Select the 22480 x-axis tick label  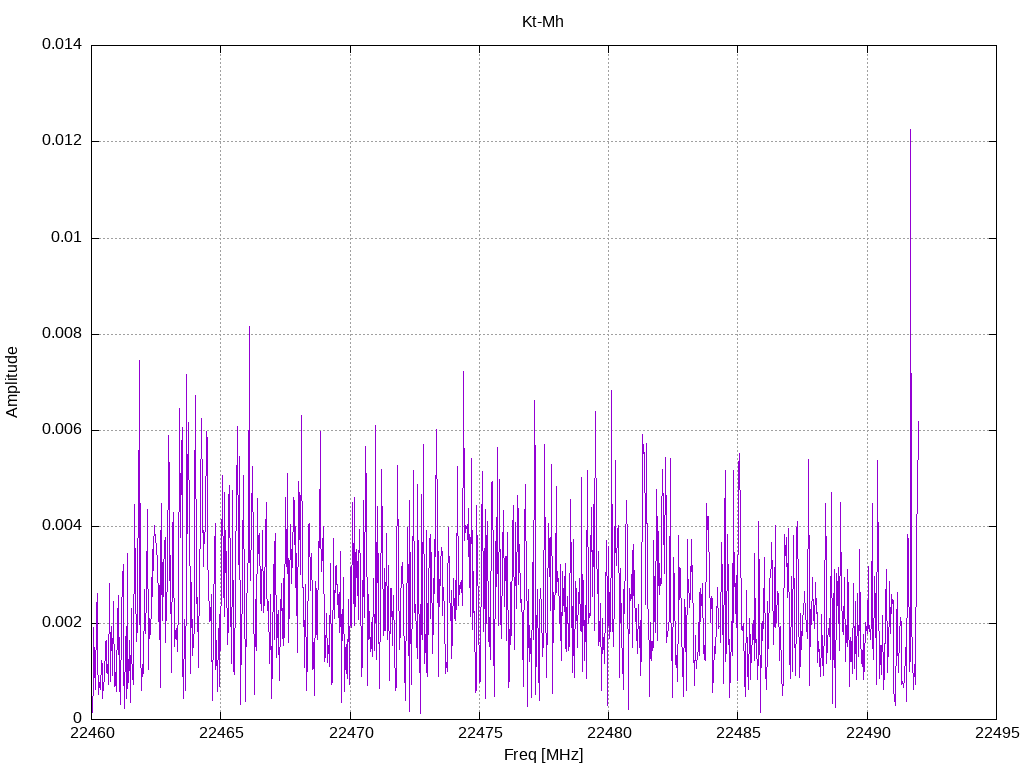[x=608, y=734]
